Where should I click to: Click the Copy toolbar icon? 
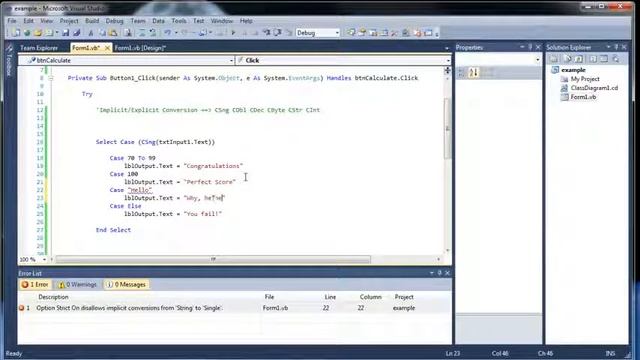click(102, 33)
